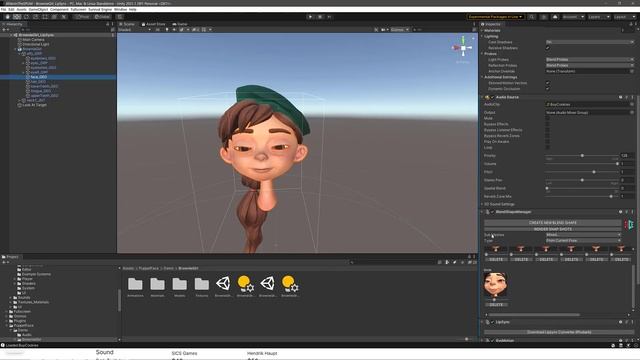Toggle Bypass Effects checkbox

547,124
